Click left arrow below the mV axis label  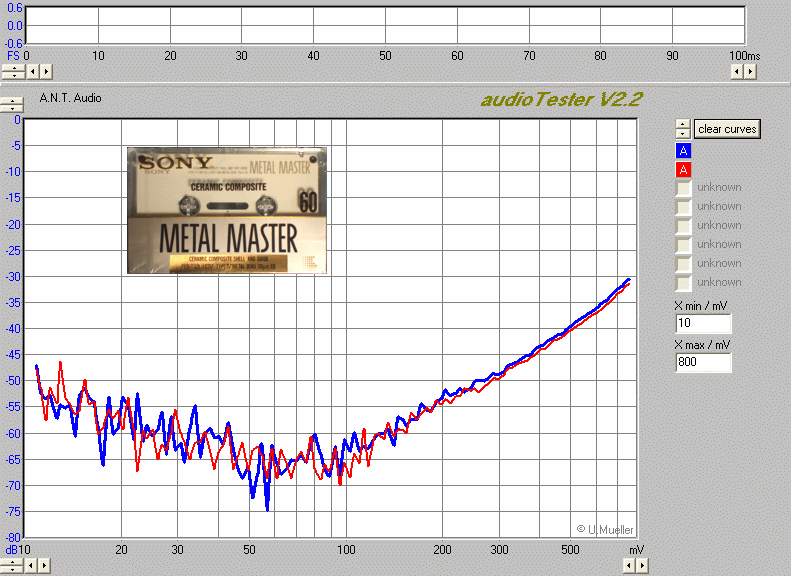tap(628, 565)
